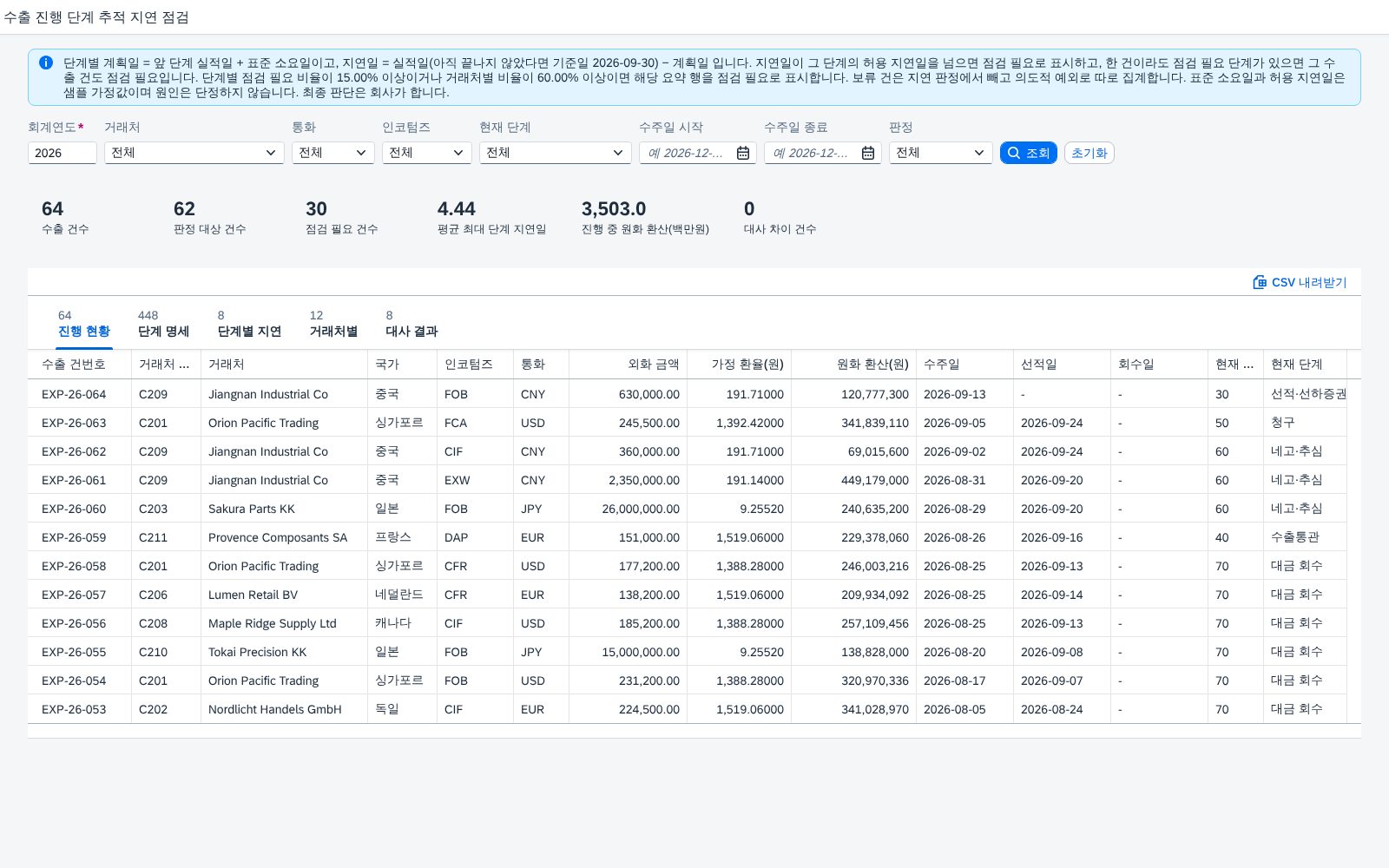
Task: Switch to the 거래처별 tab
Action: (333, 324)
